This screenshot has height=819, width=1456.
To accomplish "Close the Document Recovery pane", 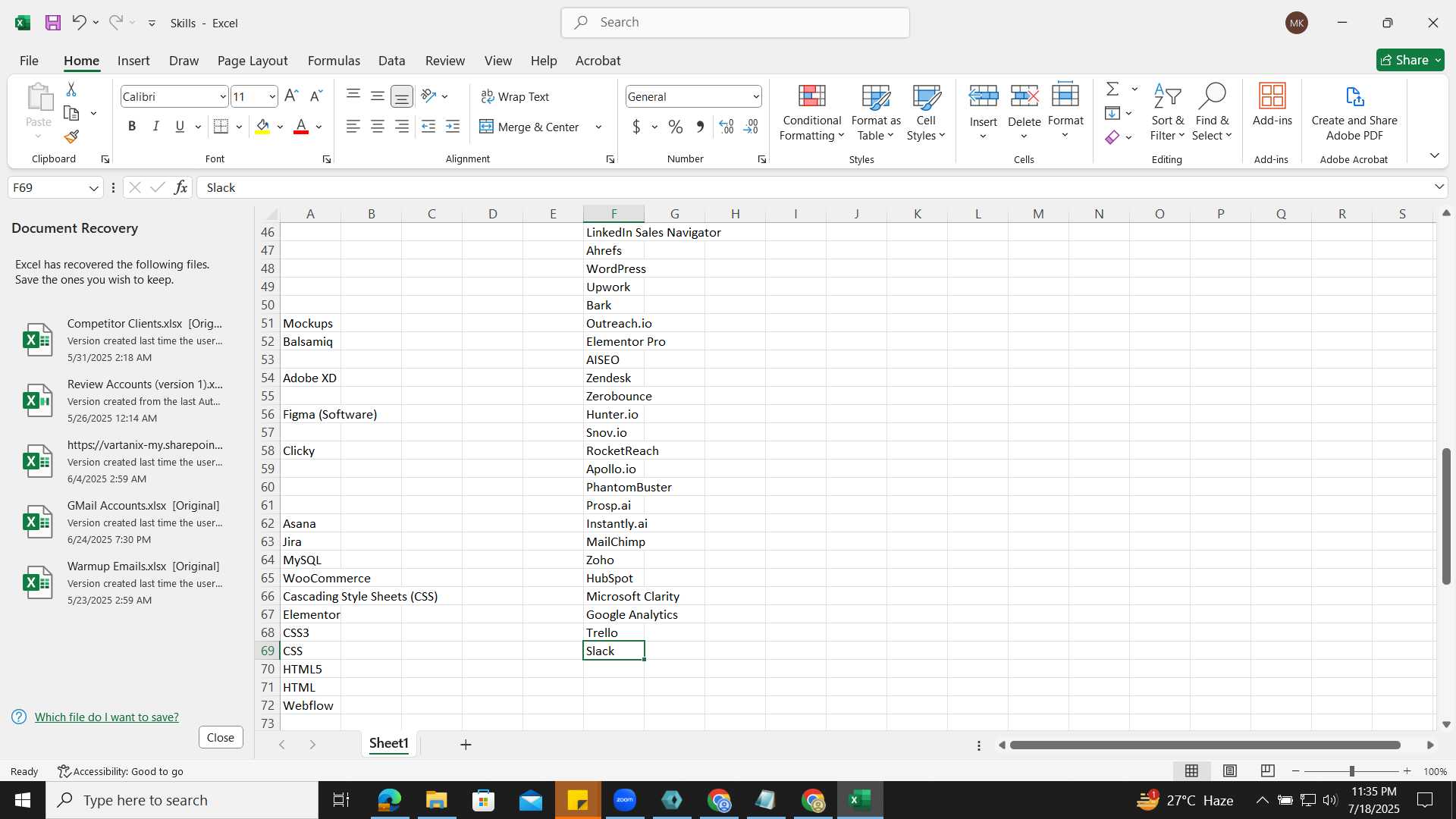I will click(221, 737).
